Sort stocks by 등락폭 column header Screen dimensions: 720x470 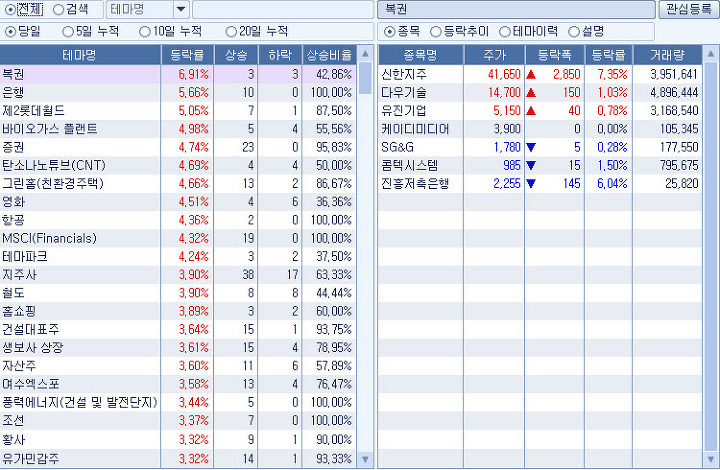point(555,55)
